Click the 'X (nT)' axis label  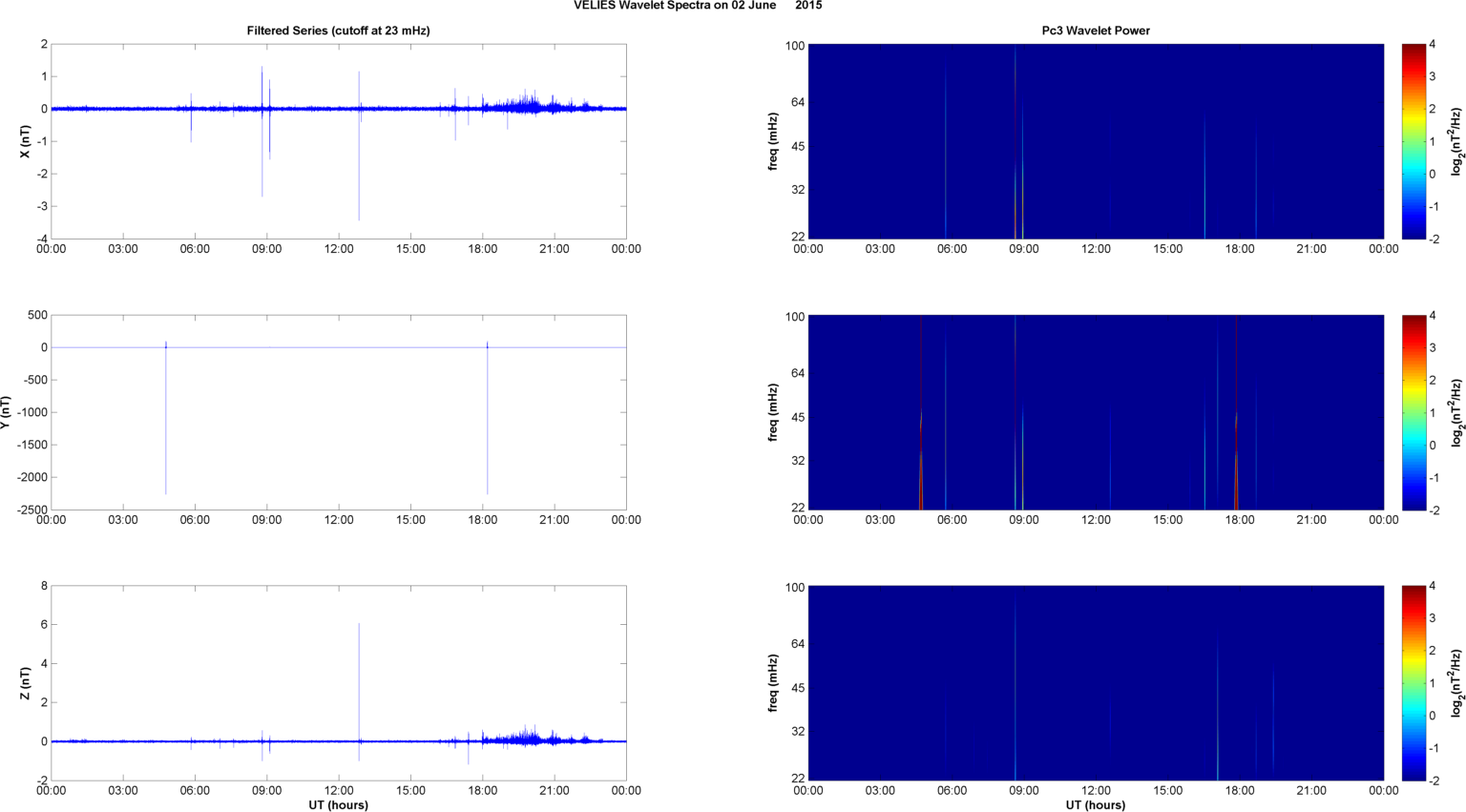click(25, 141)
